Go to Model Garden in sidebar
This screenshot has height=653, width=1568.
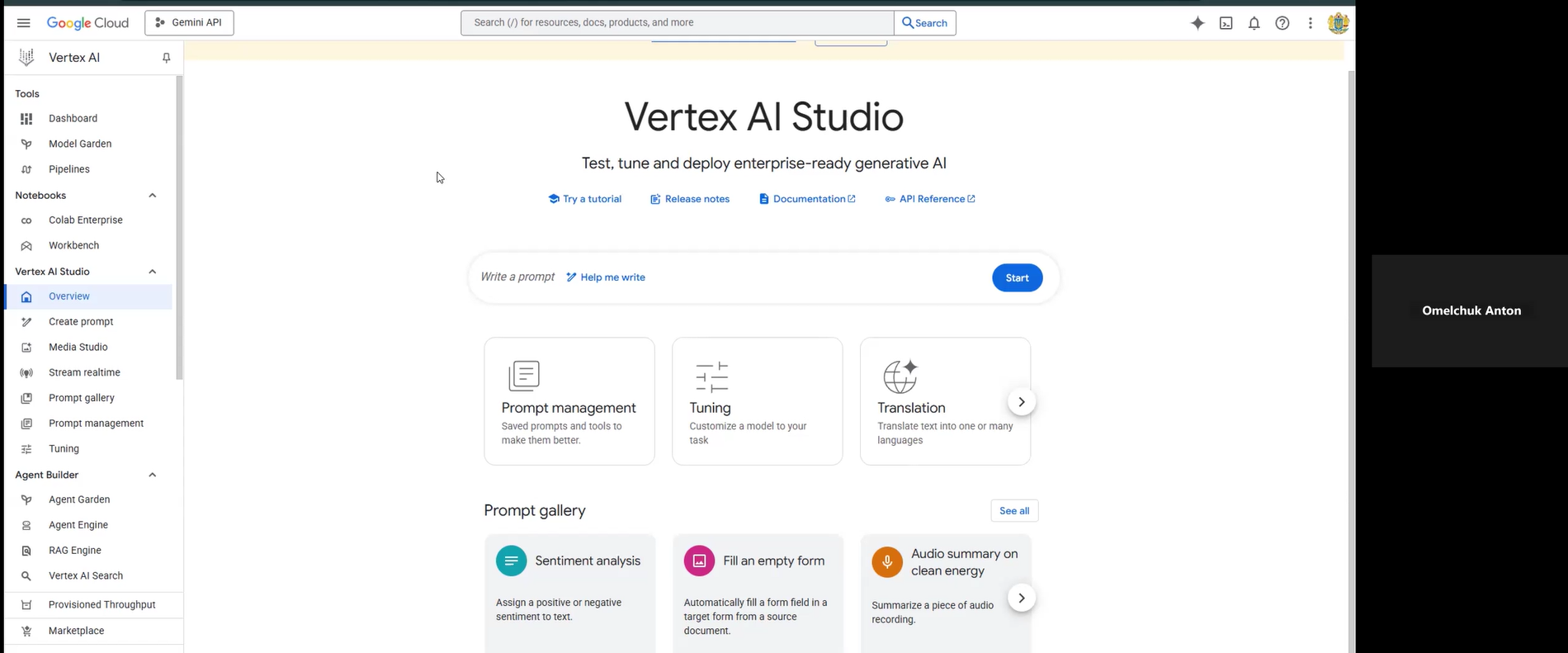(x=80, y=144)
